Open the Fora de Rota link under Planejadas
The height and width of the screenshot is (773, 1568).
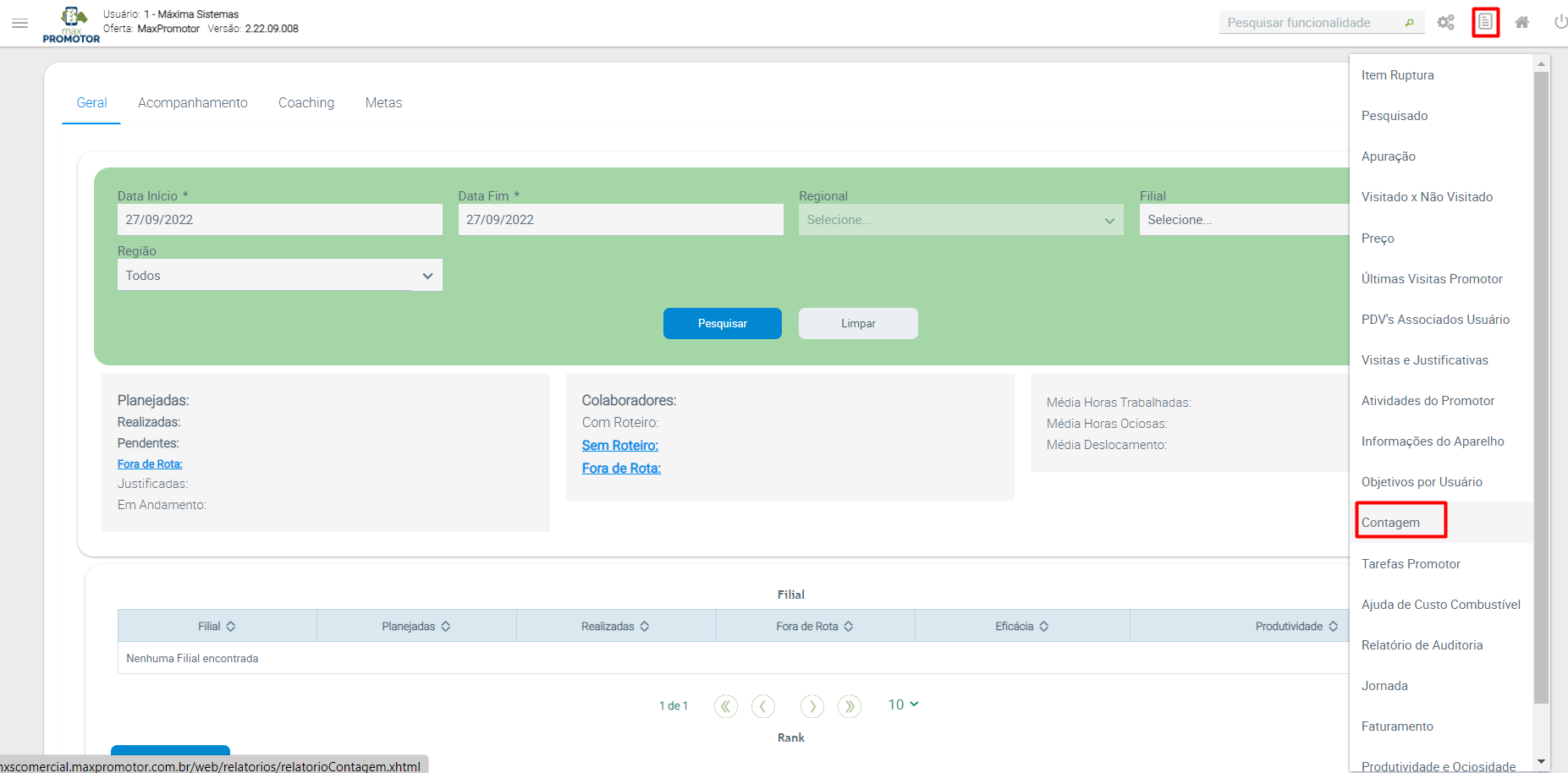point(150,464)
